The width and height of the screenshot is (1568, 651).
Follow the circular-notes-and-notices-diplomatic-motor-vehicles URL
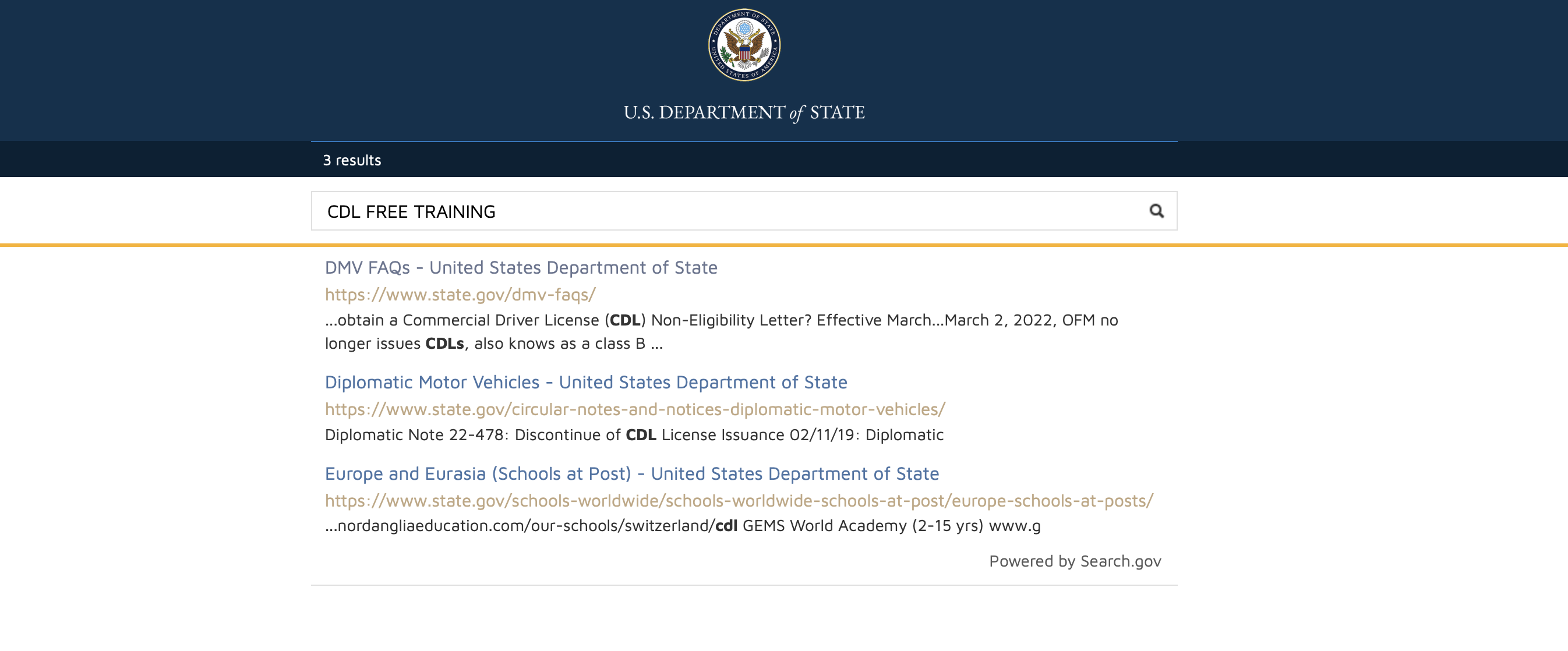tap(635, 409)
